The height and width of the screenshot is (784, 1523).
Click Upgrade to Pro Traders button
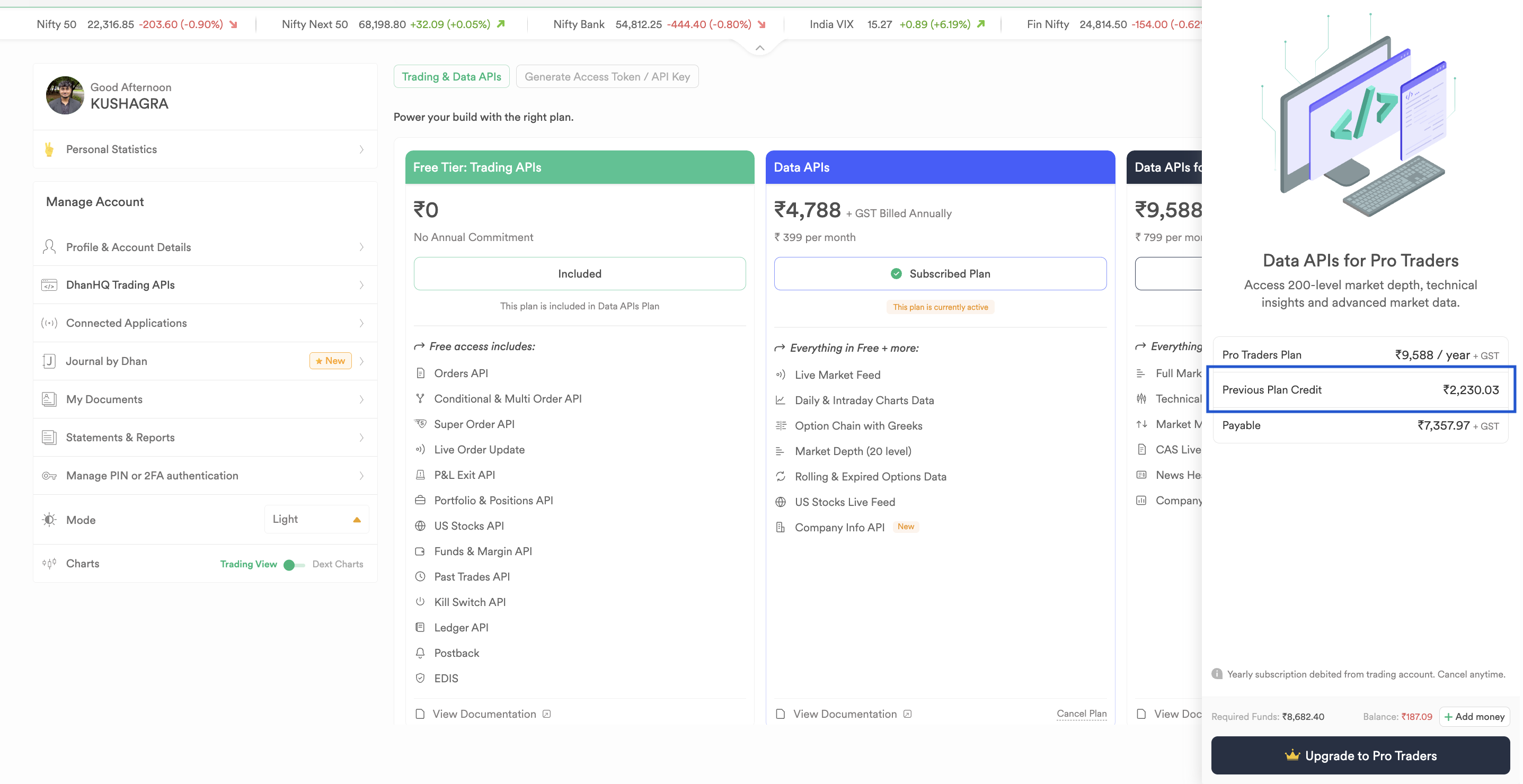(1360, 755)
